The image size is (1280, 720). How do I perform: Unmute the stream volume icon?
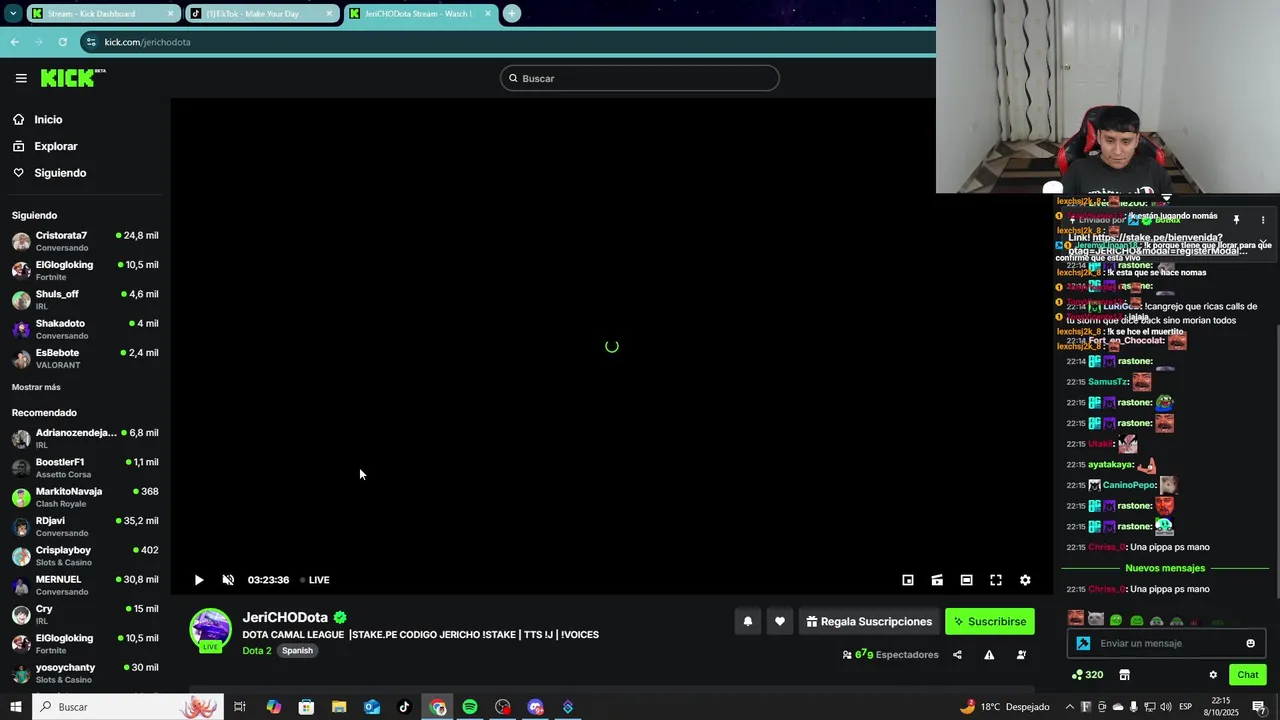(x=228, y=580)
